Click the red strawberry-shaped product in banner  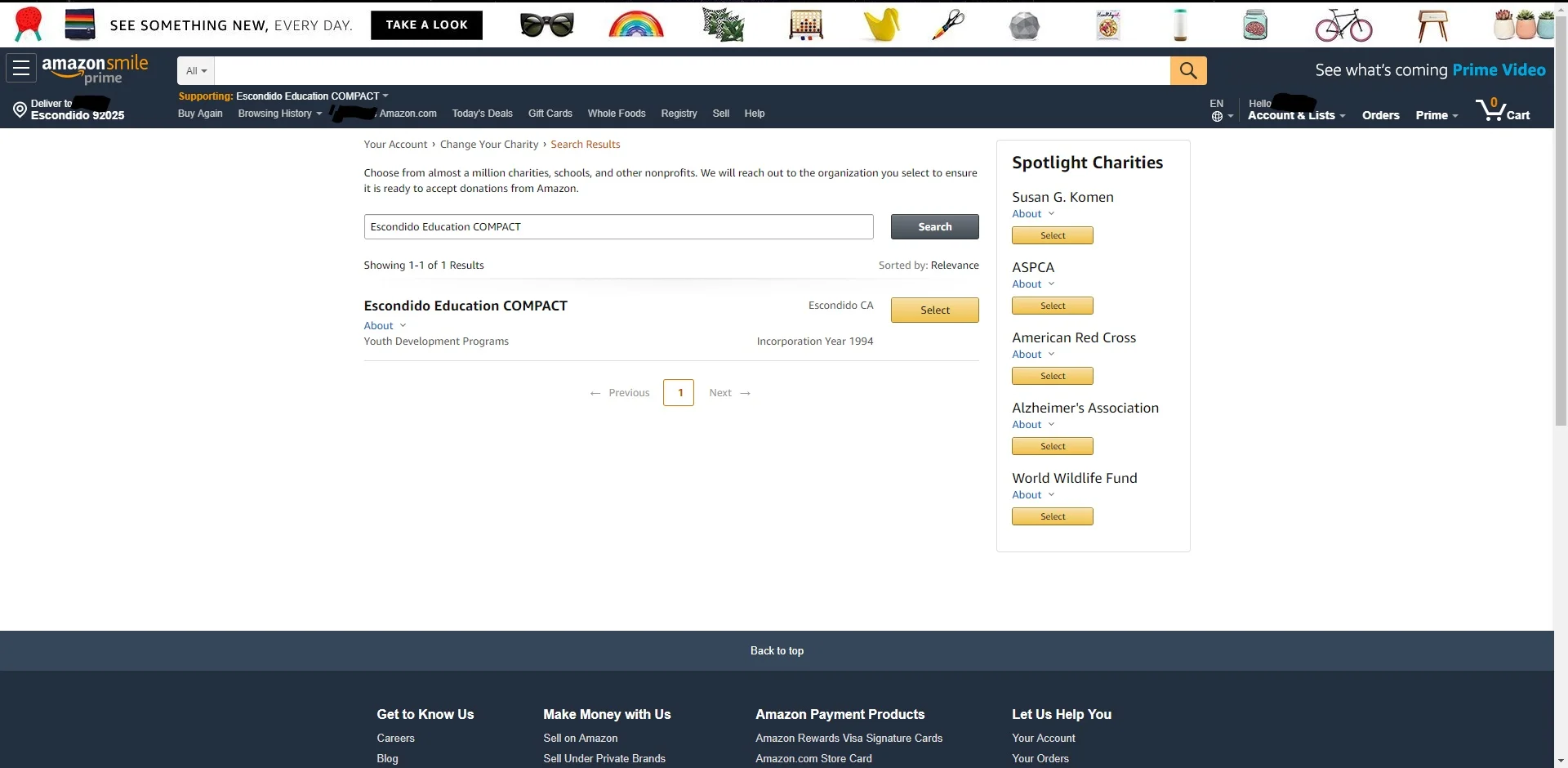pyautogui.click(x=29, y=25)
